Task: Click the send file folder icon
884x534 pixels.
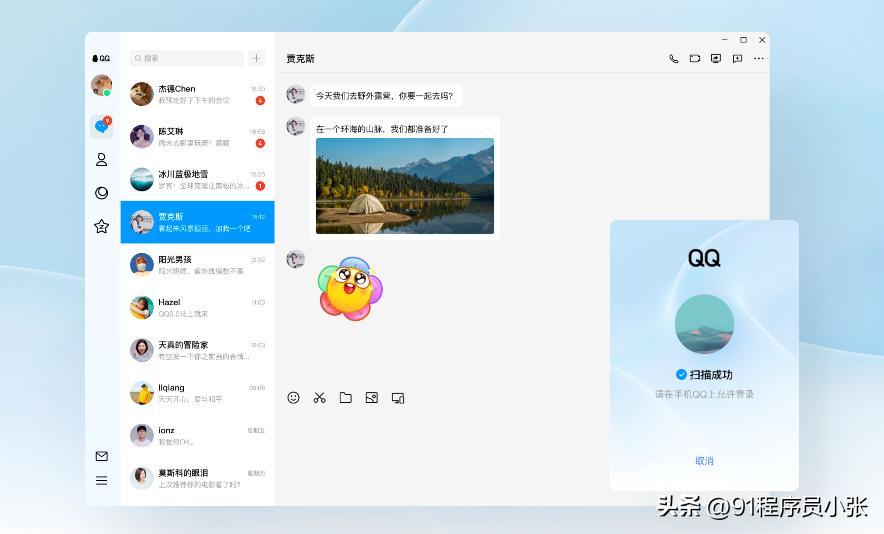Action: [346, 398]
